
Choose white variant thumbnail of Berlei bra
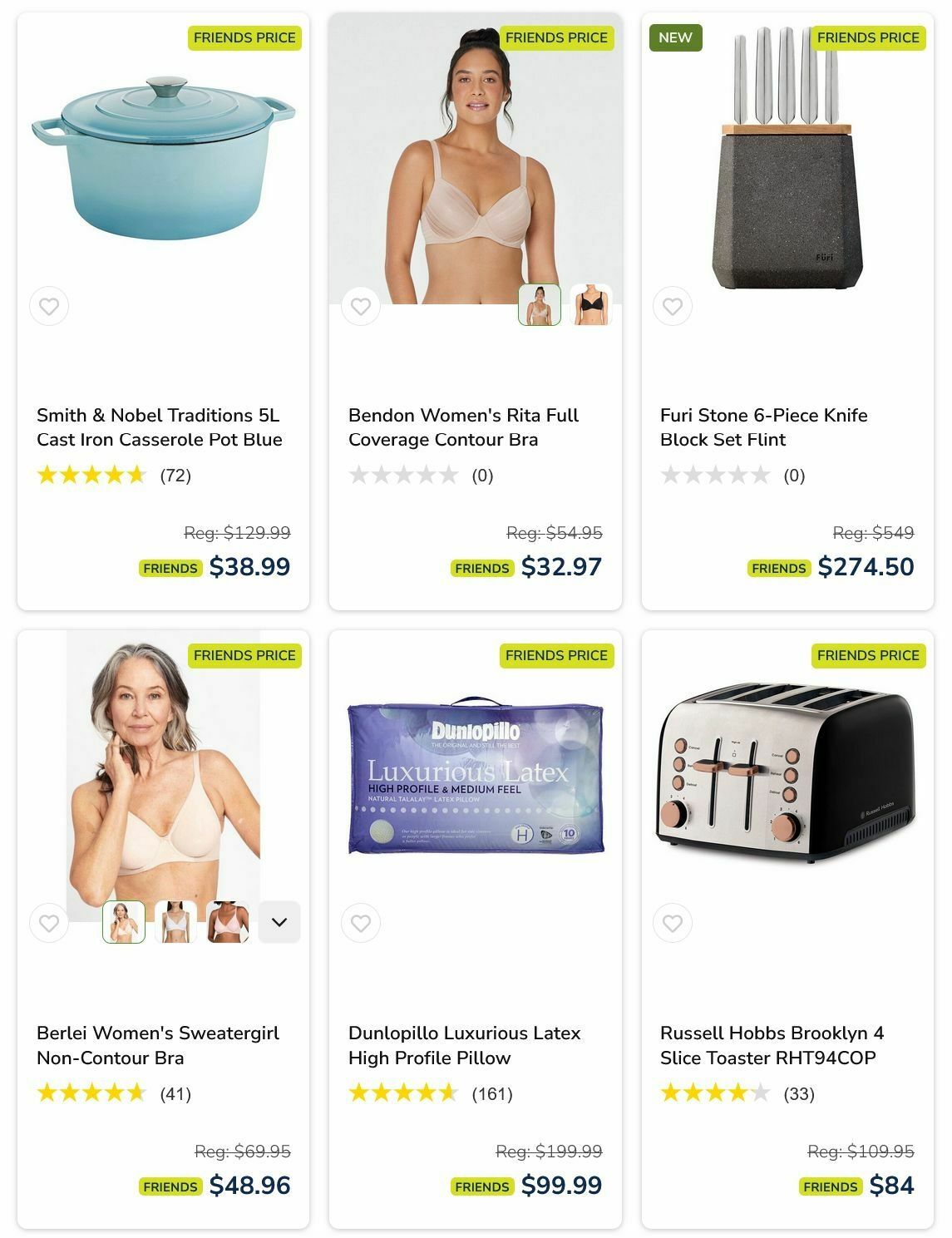pos(175,922)
